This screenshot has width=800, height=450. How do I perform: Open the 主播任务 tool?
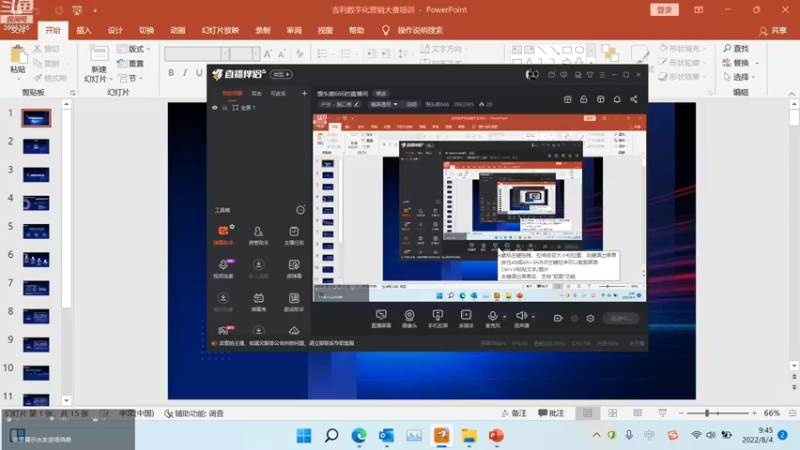pyautogui.click(x=294, y=235)
